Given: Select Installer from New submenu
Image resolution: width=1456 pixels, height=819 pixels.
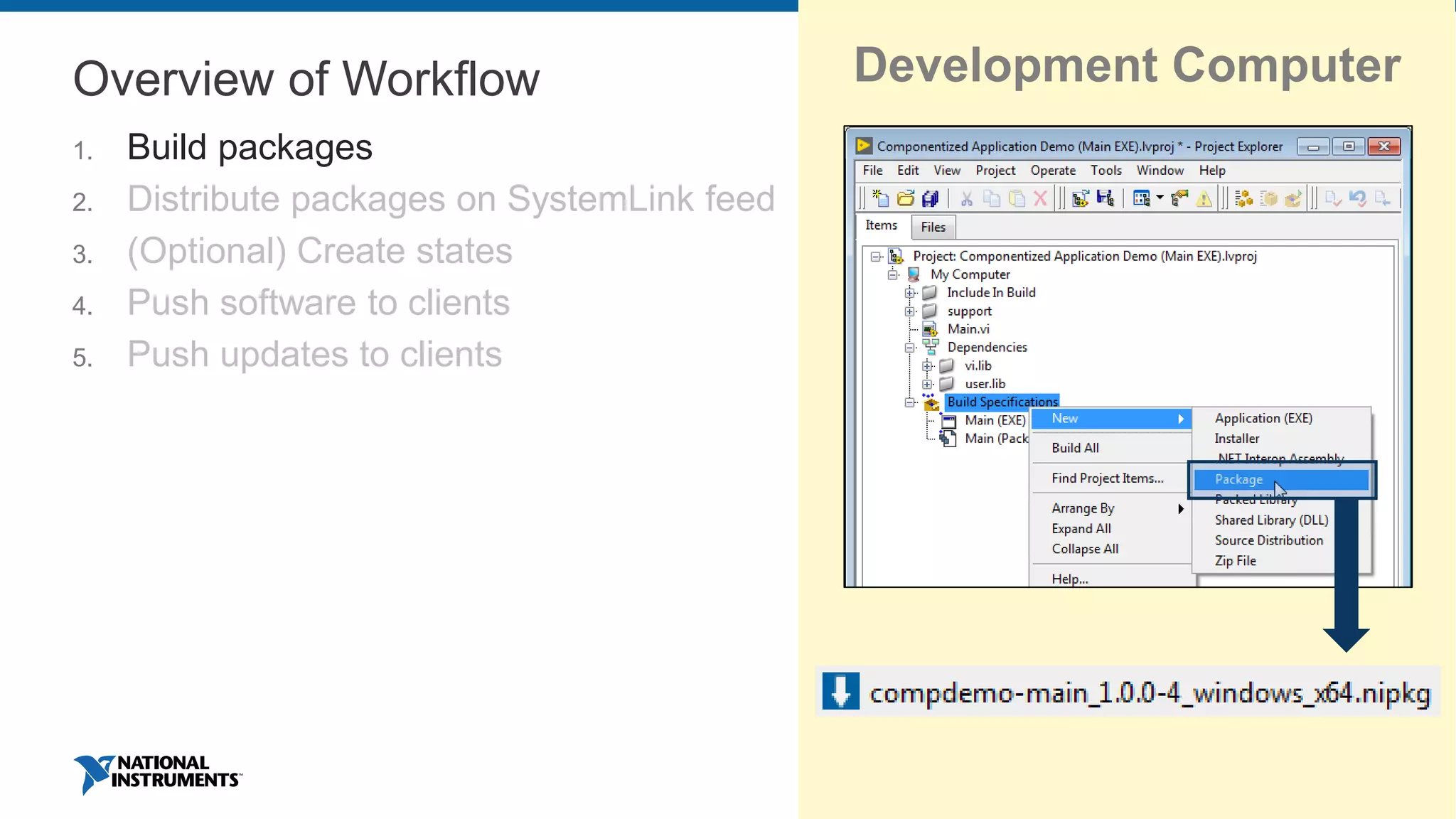Looking at the screenshot, I should pyautogui.click(x=1281, y=439).
